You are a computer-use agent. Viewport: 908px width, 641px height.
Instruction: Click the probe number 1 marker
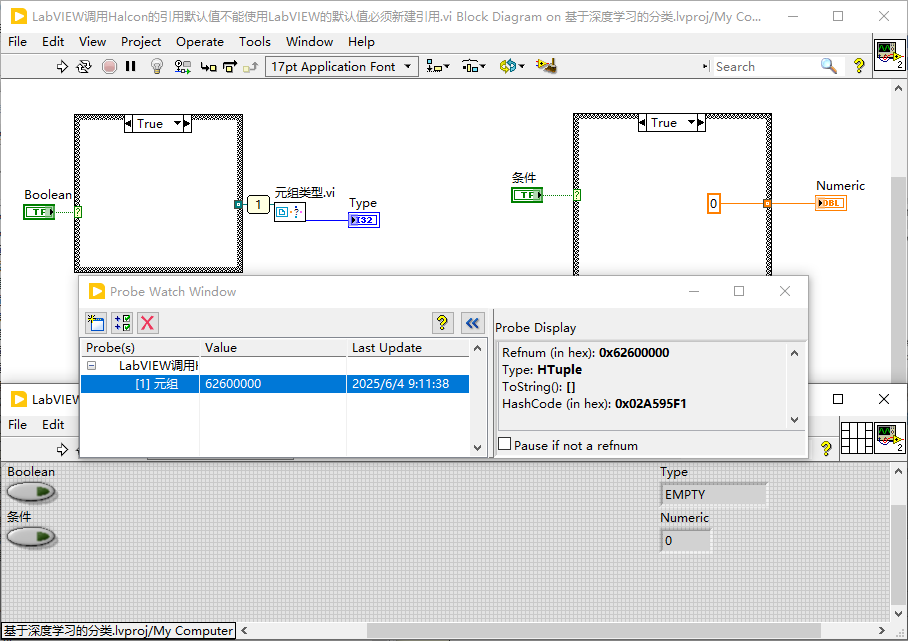click(258, 204)
